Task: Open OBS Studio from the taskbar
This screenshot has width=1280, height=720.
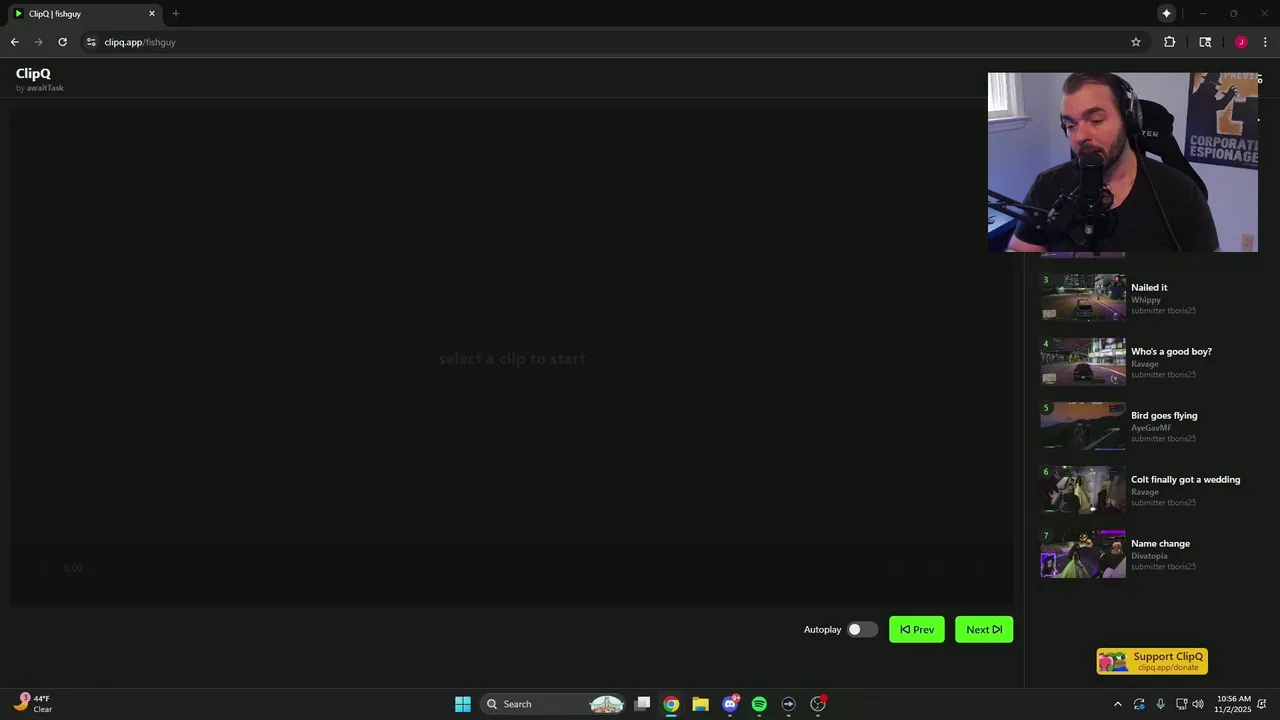Action: coord(818,704)
